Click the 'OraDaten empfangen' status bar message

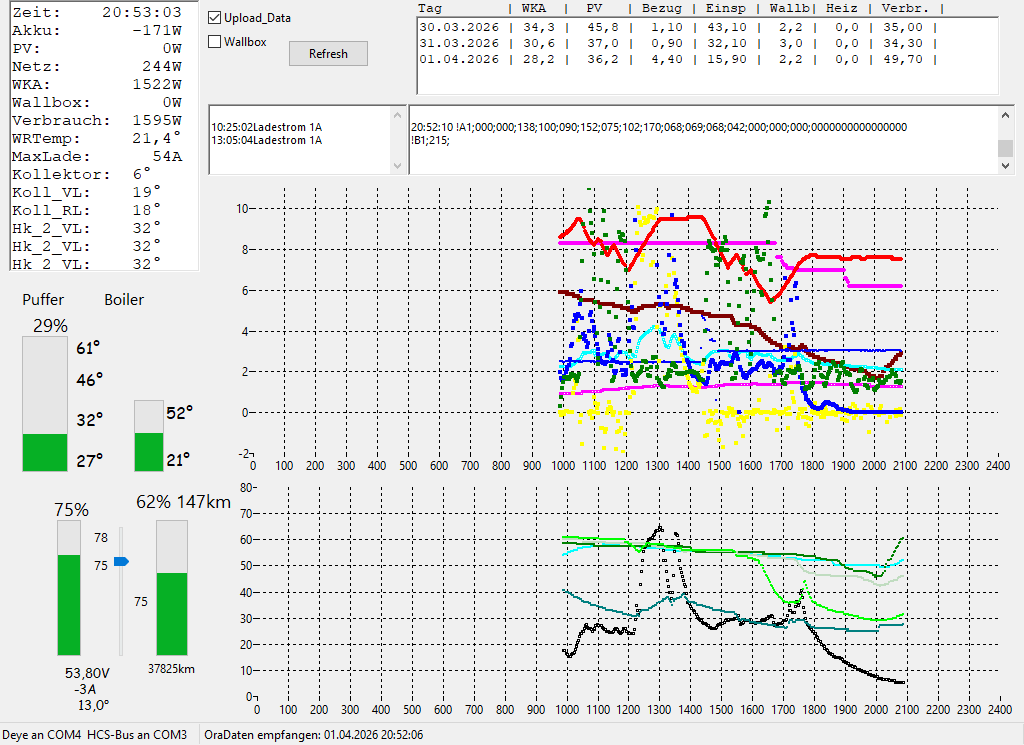click(313, 735)
